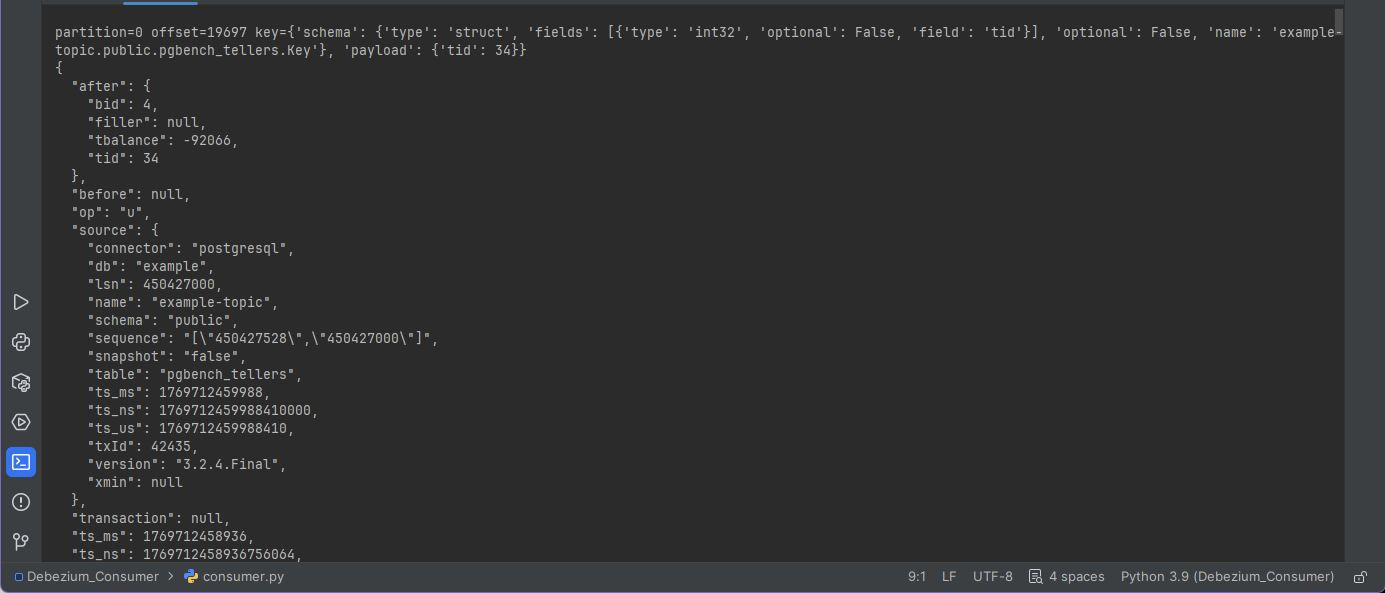This screenshot has height=593, width=1385.
Task: Click the breadcrumb chevron separator
Action: tap(171, 577)
